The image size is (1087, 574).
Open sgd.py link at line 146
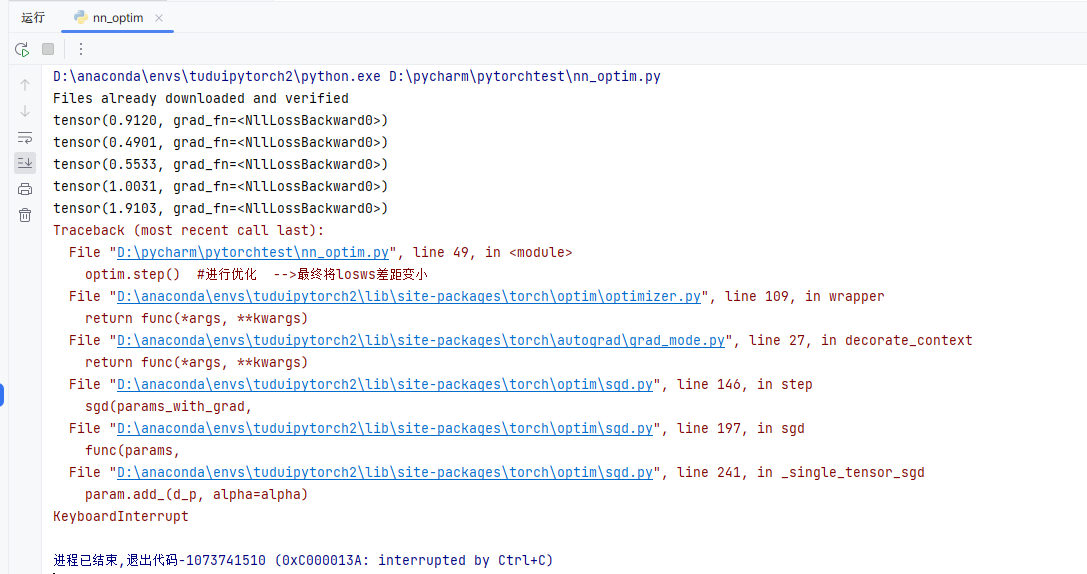click(385, 385)
